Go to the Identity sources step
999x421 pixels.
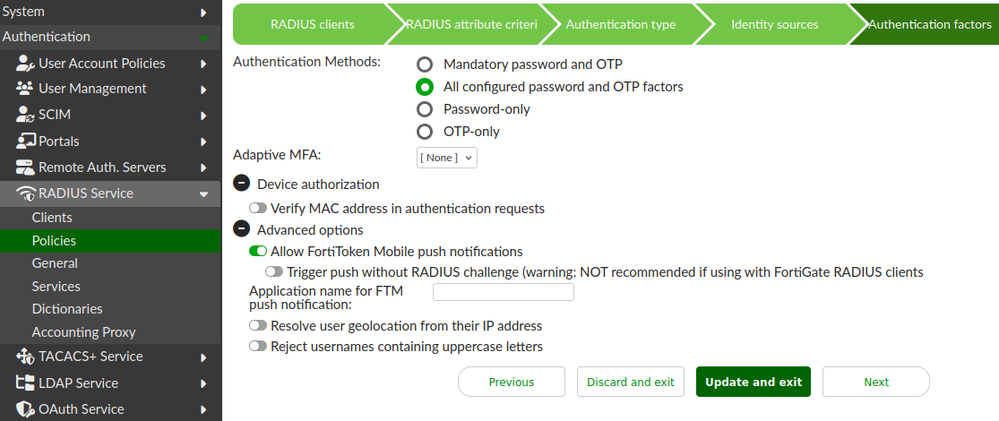pos(774,24)
